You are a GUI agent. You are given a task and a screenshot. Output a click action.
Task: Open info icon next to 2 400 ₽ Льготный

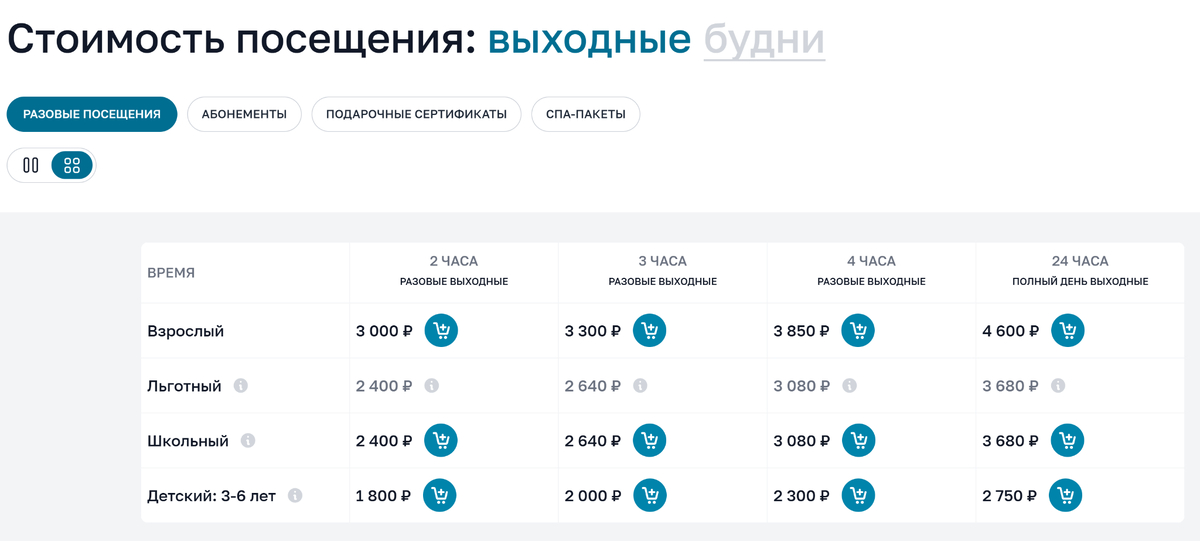coord(431,386)
